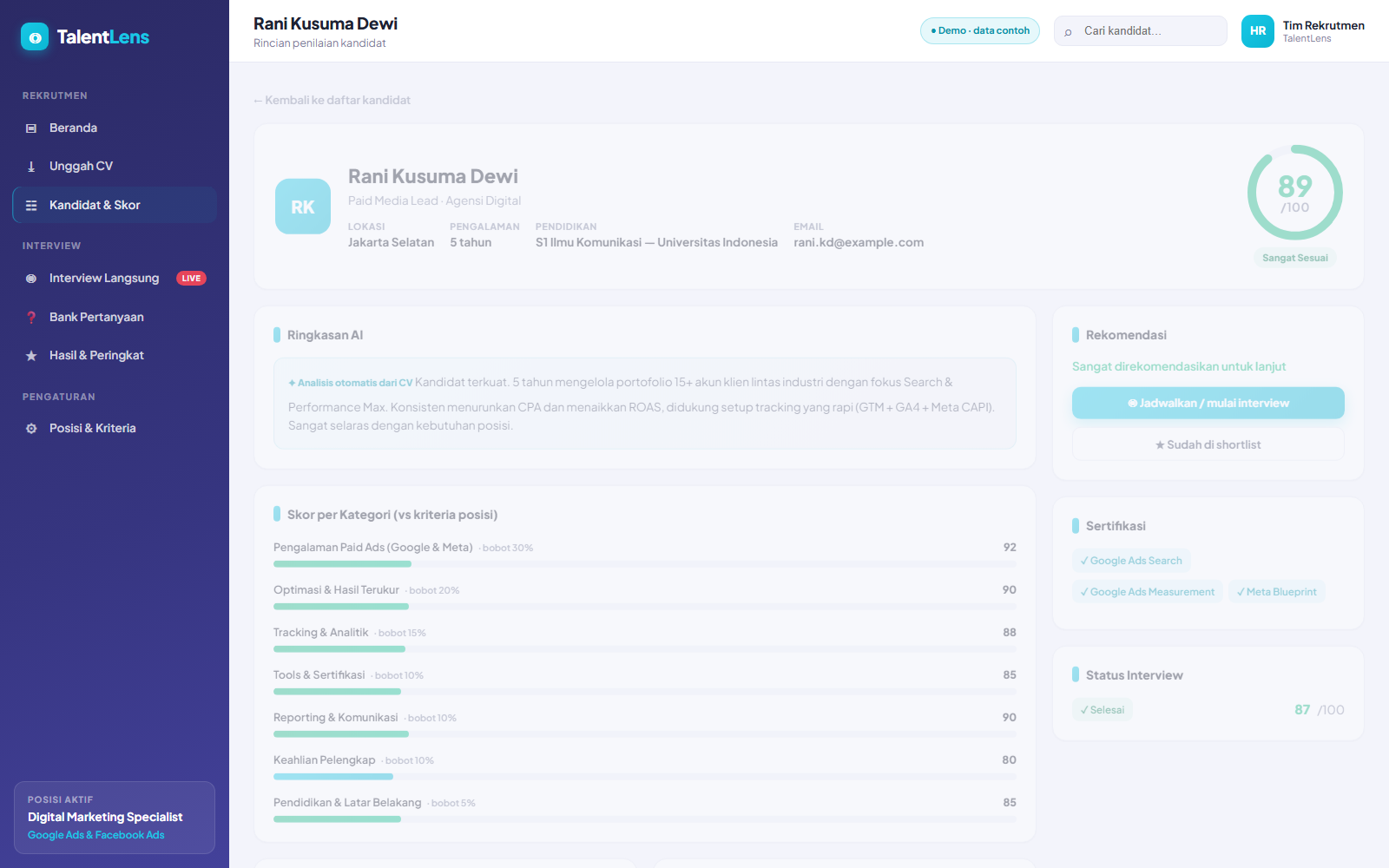Click the Interview Langsung record icon
The height and width of the screenshot is (868, 1389).
coord(31,279)
